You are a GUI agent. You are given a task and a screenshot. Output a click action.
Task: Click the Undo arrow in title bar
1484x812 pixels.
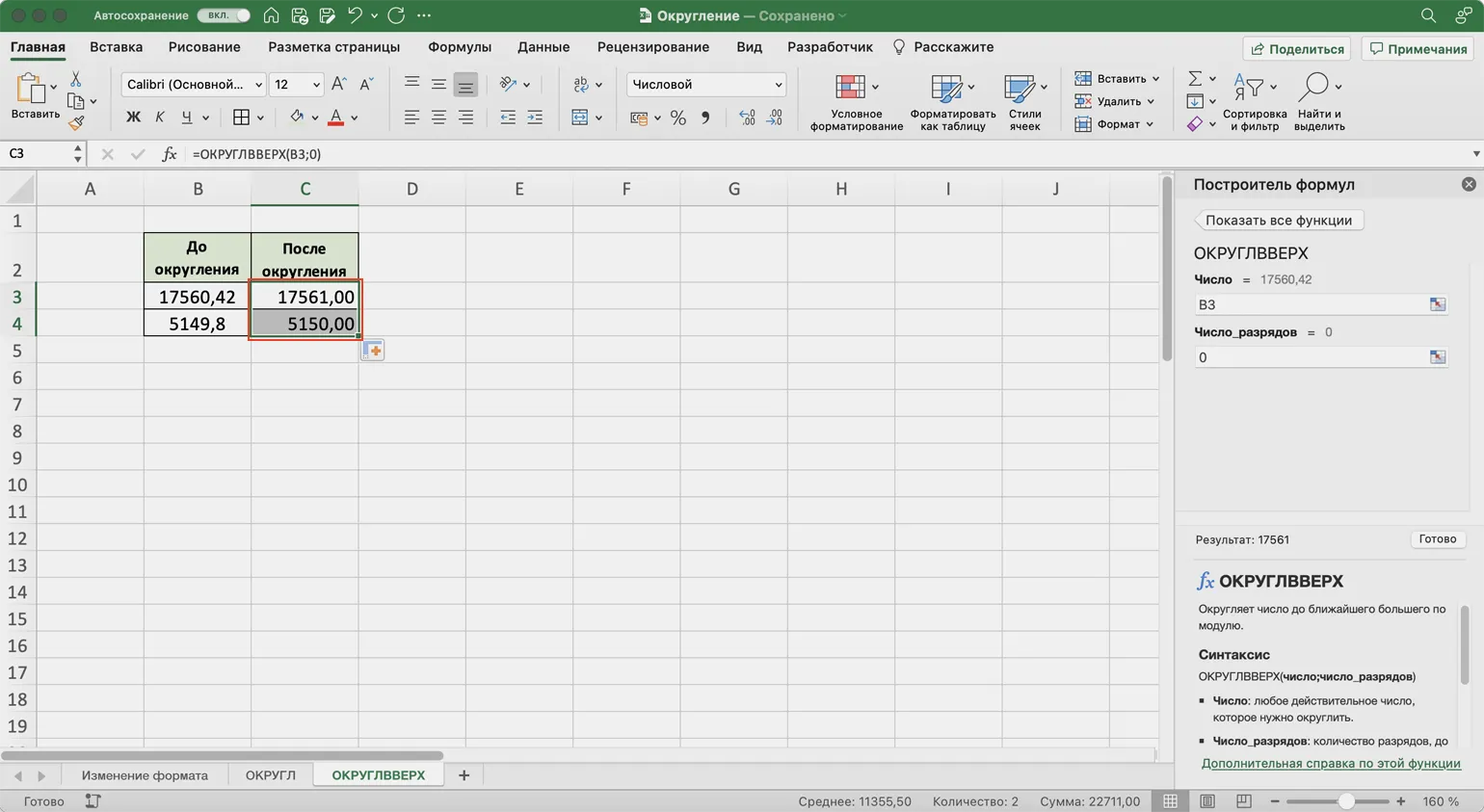tap(355, 15)
